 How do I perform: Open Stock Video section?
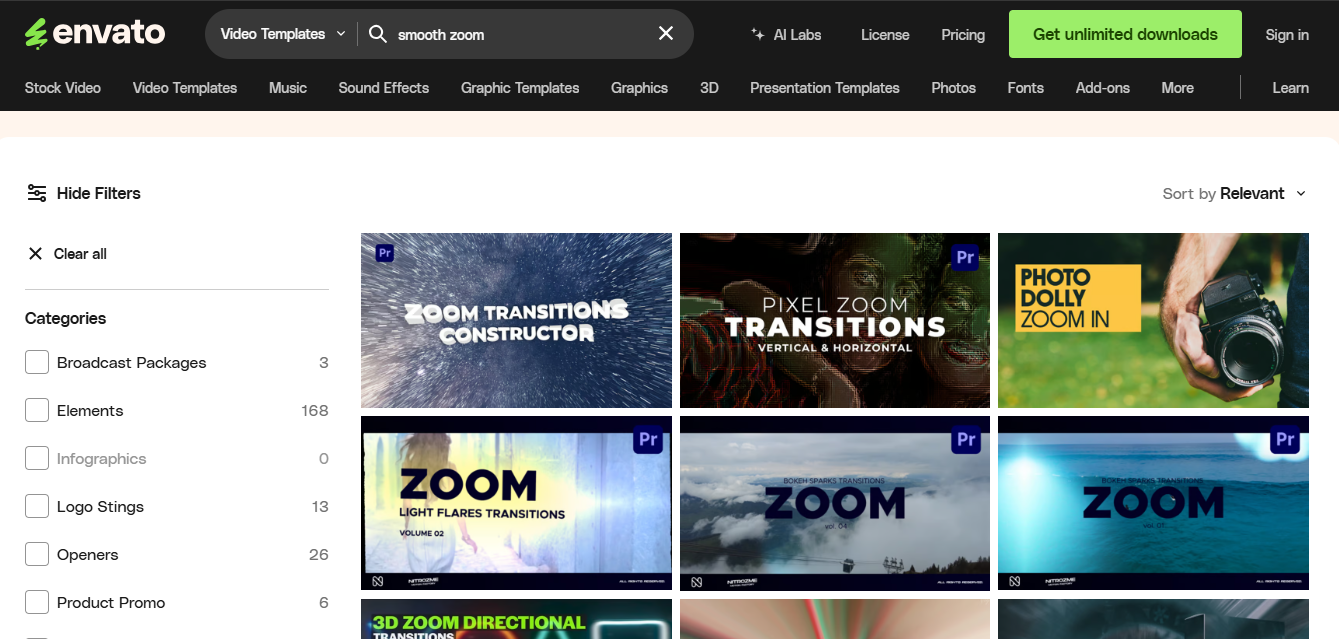click(x=63, y=88)
